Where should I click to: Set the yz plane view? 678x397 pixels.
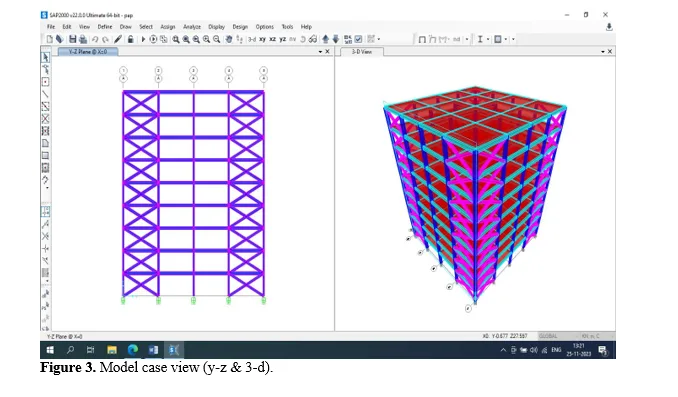tap(283, 39)
